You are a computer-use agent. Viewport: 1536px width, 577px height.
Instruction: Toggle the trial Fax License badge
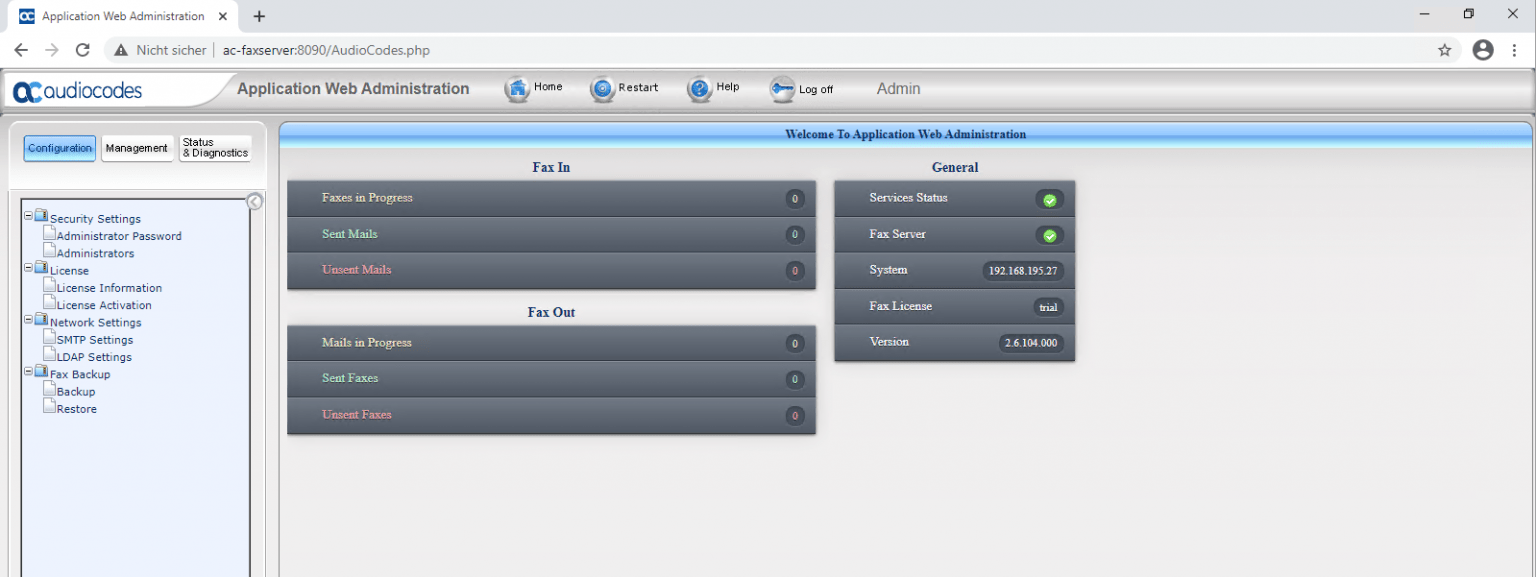(x=1047, y=307)
